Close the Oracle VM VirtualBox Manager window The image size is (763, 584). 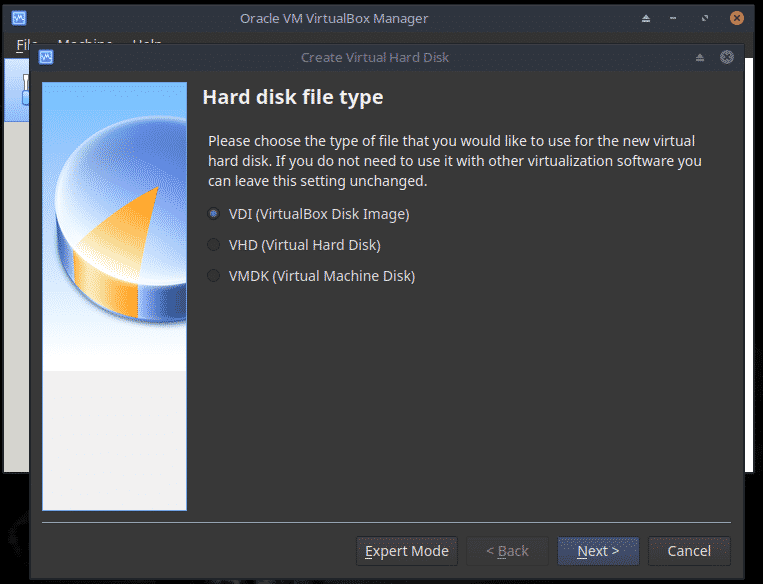click(x=737, y=18)
